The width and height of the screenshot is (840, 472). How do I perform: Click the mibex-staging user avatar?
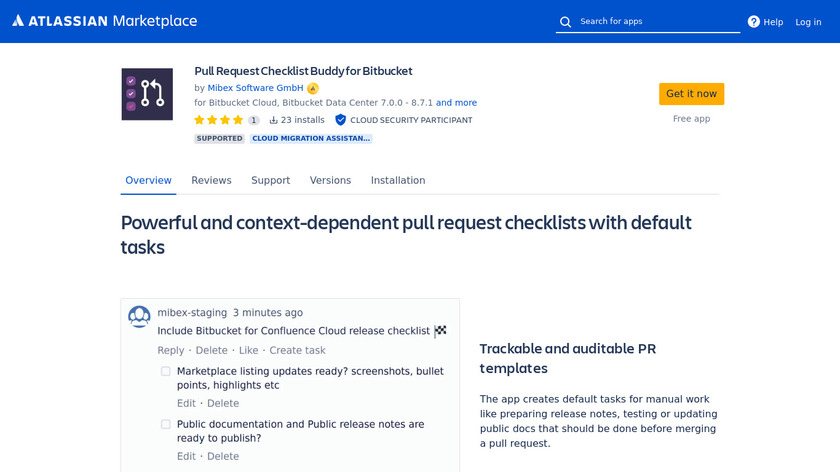coord(139,316)
